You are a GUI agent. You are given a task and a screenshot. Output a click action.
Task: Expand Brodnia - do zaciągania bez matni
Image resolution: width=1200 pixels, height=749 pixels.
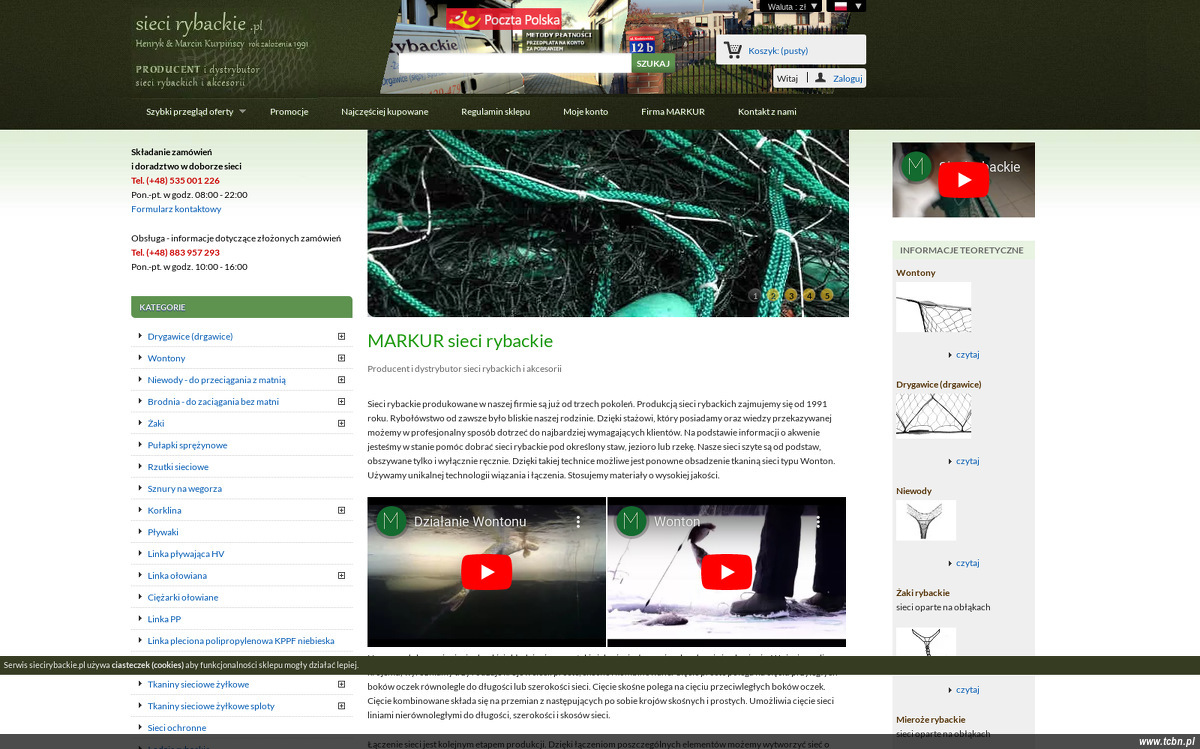click(341, 401)
